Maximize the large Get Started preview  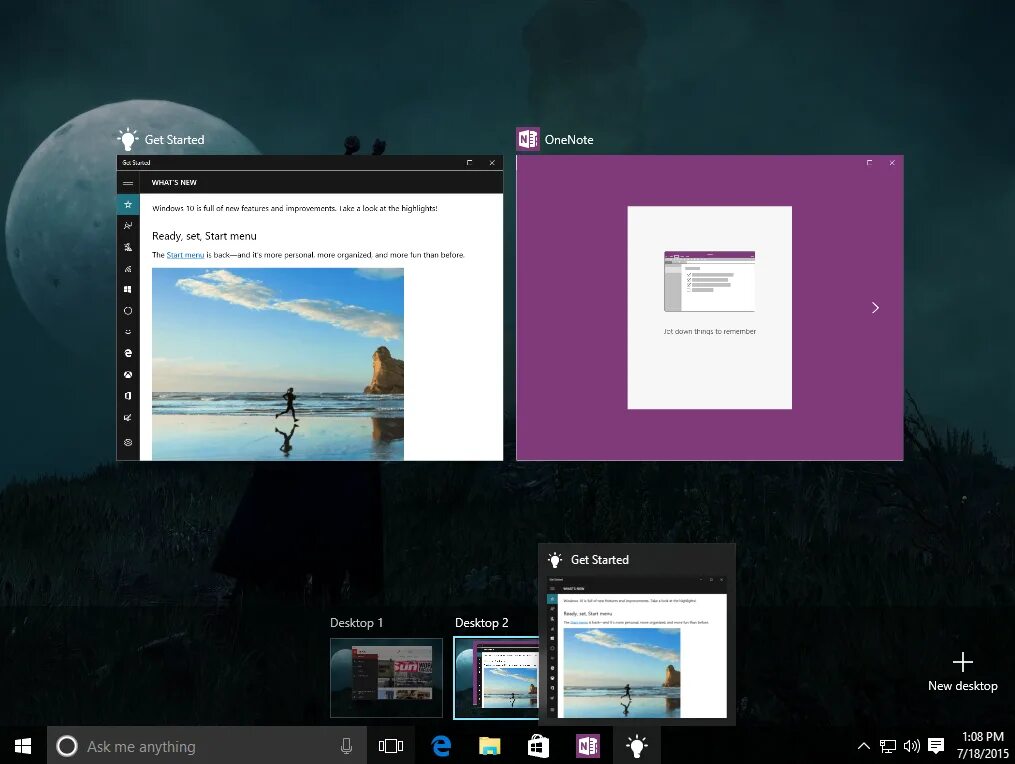pos(469,163)
